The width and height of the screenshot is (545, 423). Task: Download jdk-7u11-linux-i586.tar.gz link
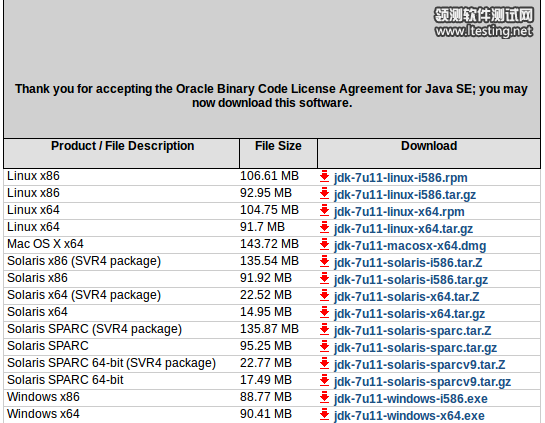(x=405, y=195)
